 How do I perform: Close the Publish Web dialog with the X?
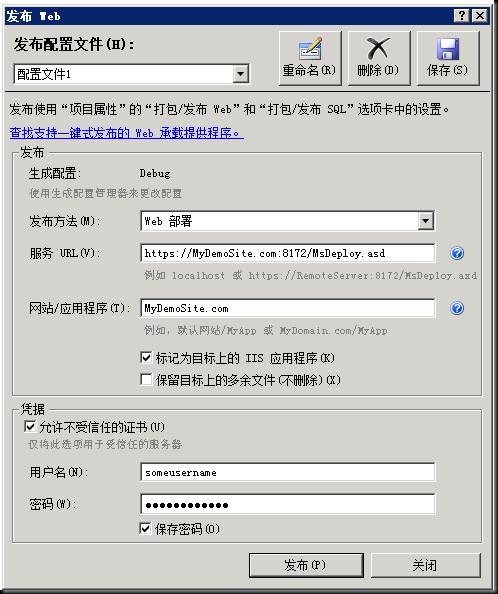pos(479,16)
